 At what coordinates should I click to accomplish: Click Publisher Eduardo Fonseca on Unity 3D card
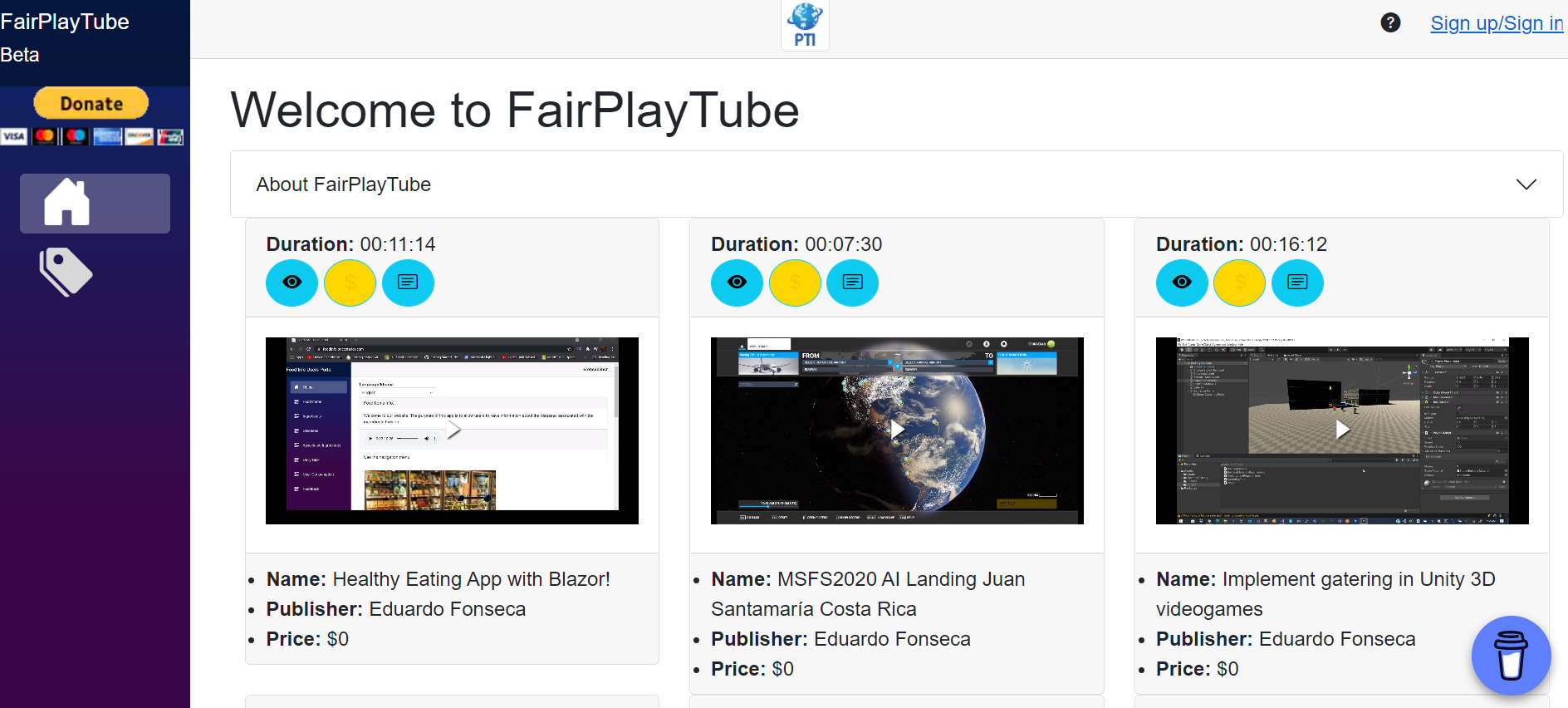tap(1286, 639)
